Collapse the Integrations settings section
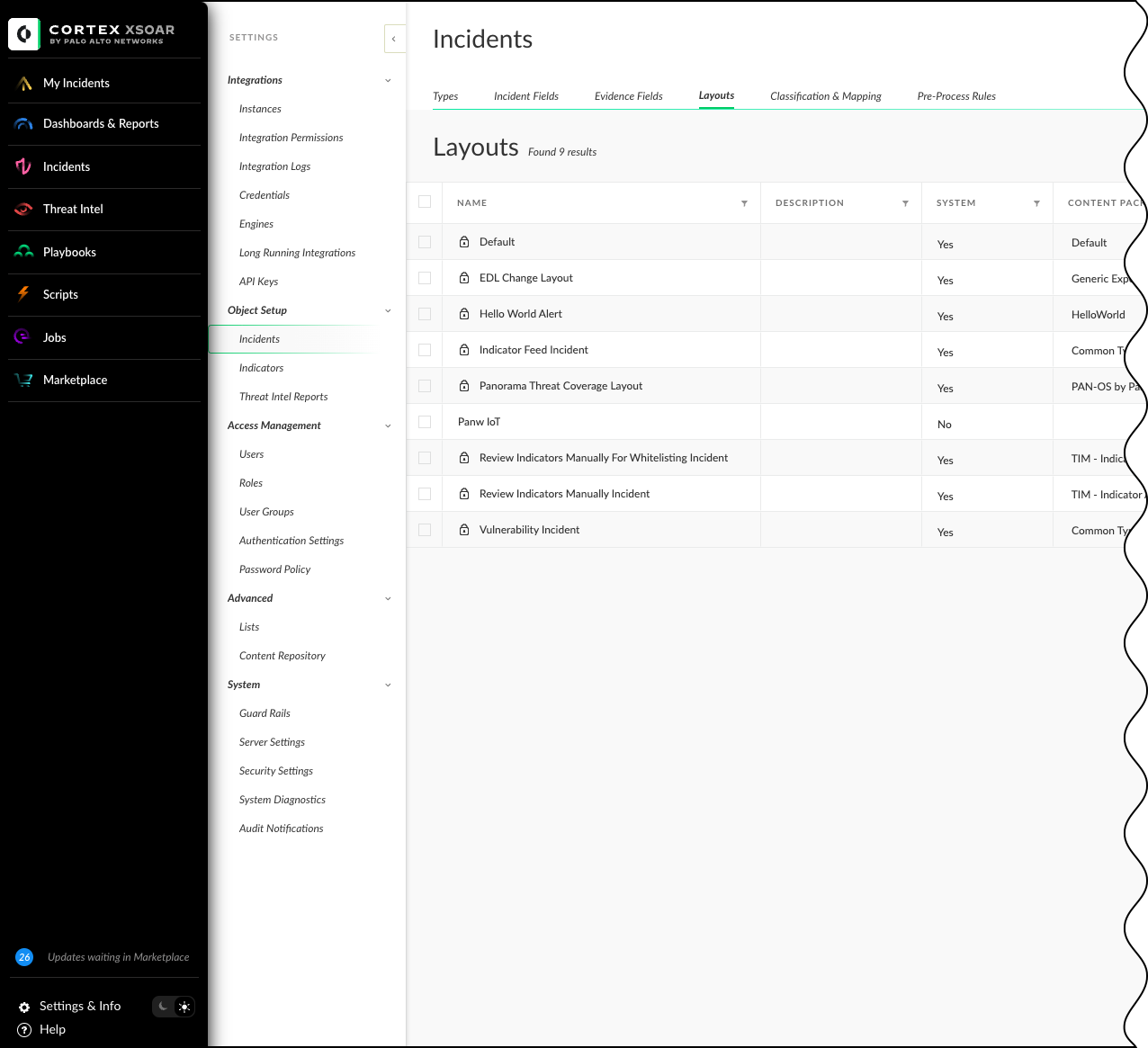Viewport: 1148px width, 1048px height. tap(388, 80)
